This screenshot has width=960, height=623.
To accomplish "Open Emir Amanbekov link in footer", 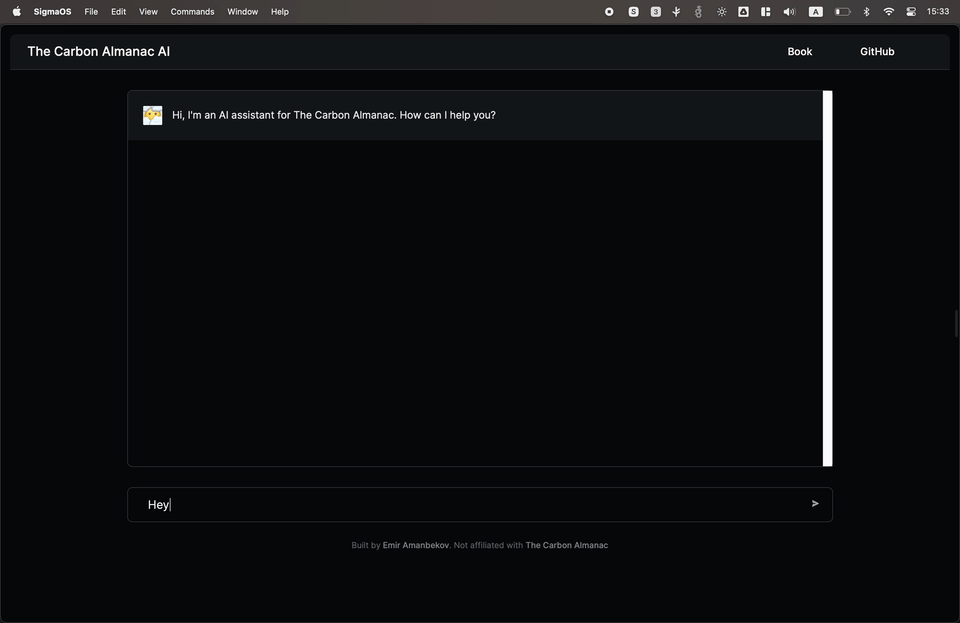I will pos(416,545).
